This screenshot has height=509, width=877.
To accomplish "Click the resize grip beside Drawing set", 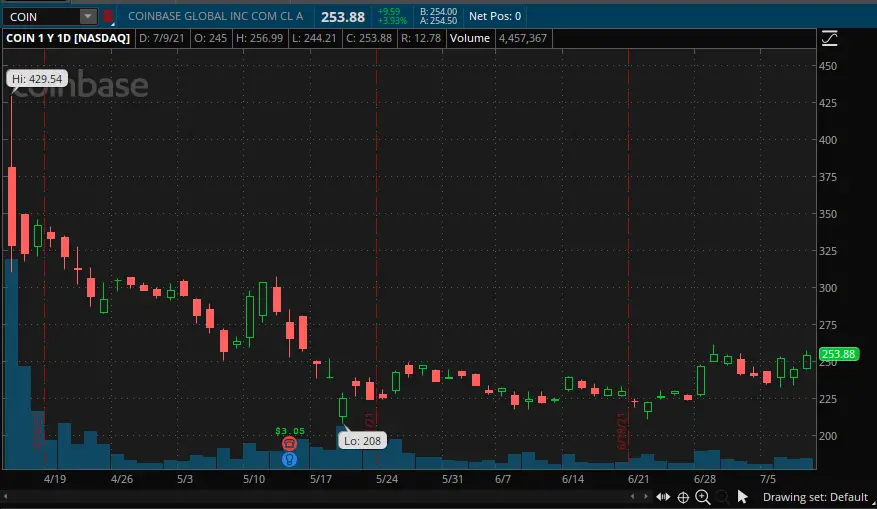I will (x=873, y=504).
